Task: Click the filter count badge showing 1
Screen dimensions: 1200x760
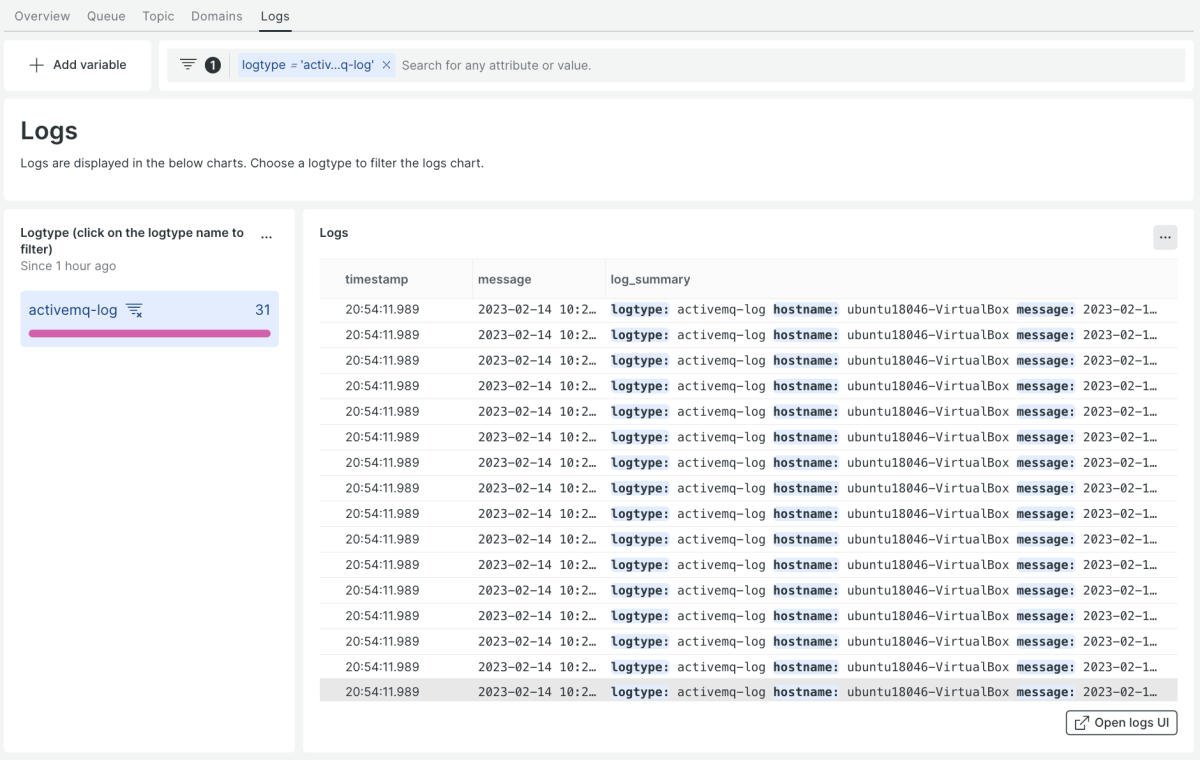Action: click(213, 65)
